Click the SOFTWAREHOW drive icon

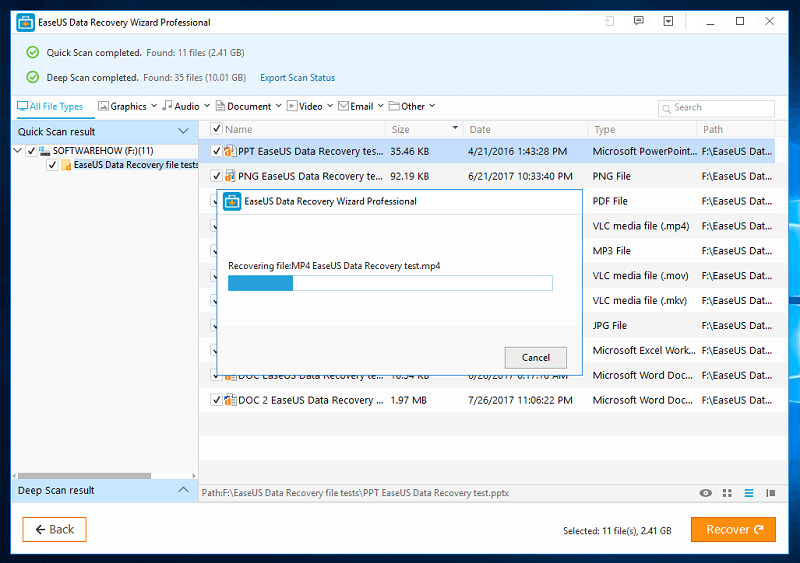tap(45, 151)
